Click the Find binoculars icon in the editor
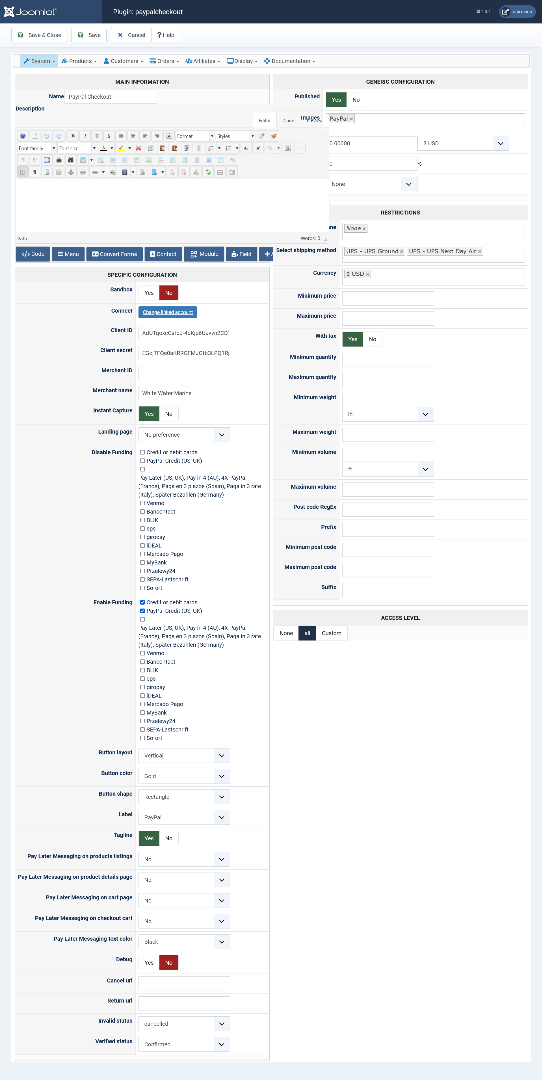Screen dimensions: 542x1080 click(x=70, y=159)
